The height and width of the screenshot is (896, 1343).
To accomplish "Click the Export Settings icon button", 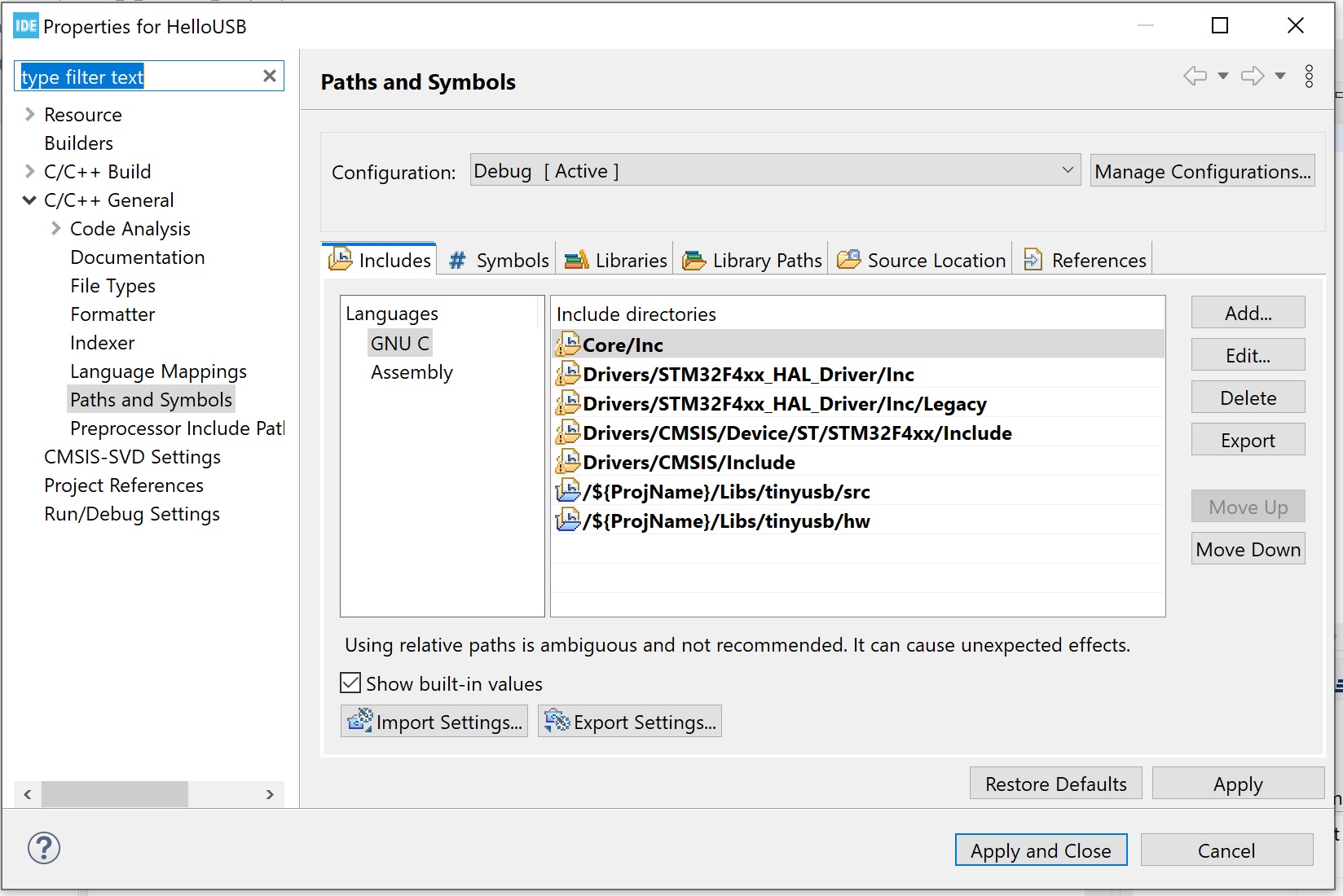I will [x=557, y=721].
